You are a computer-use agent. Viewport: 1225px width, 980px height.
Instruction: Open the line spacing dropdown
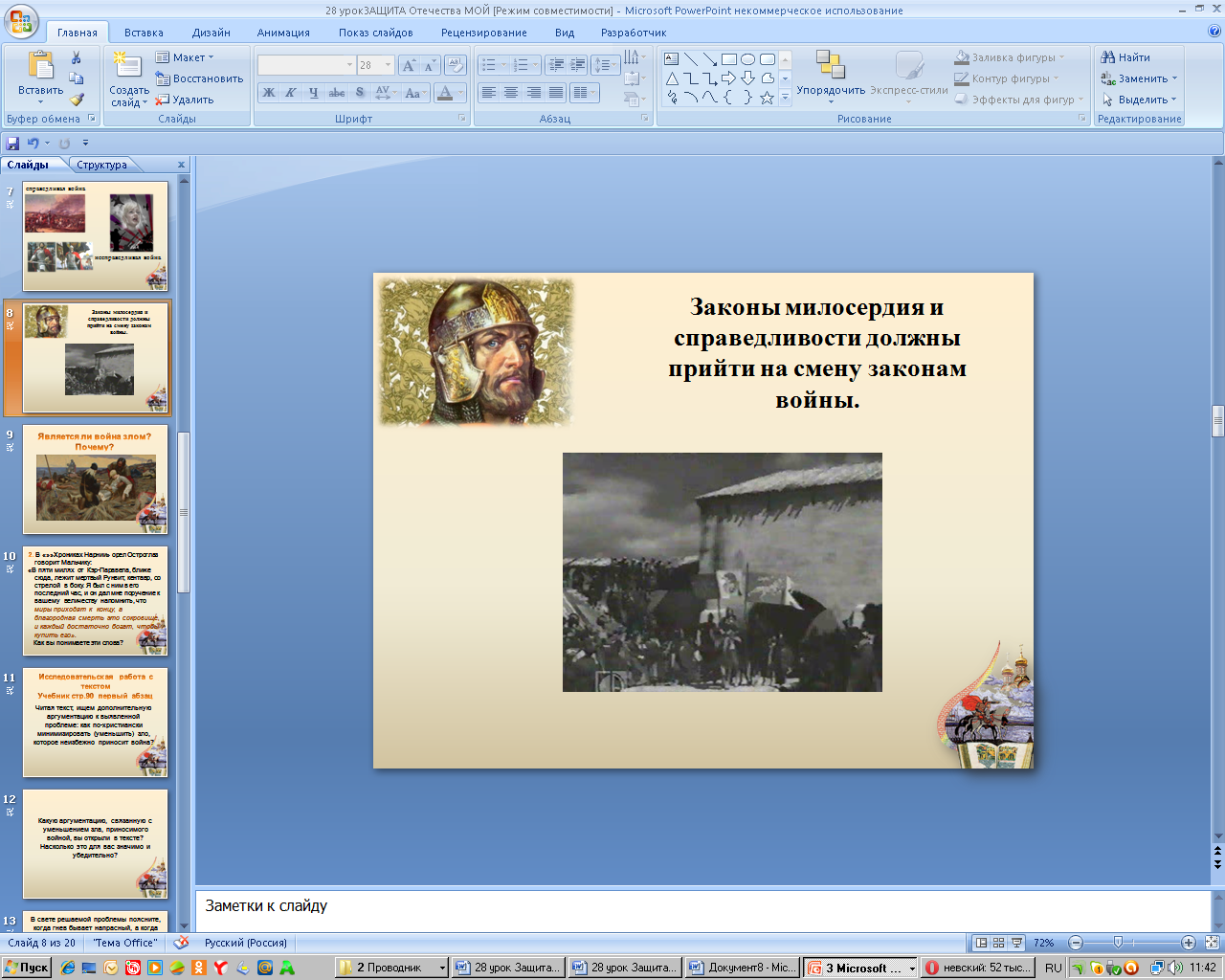pyautogui.click(x=606, y=65)
